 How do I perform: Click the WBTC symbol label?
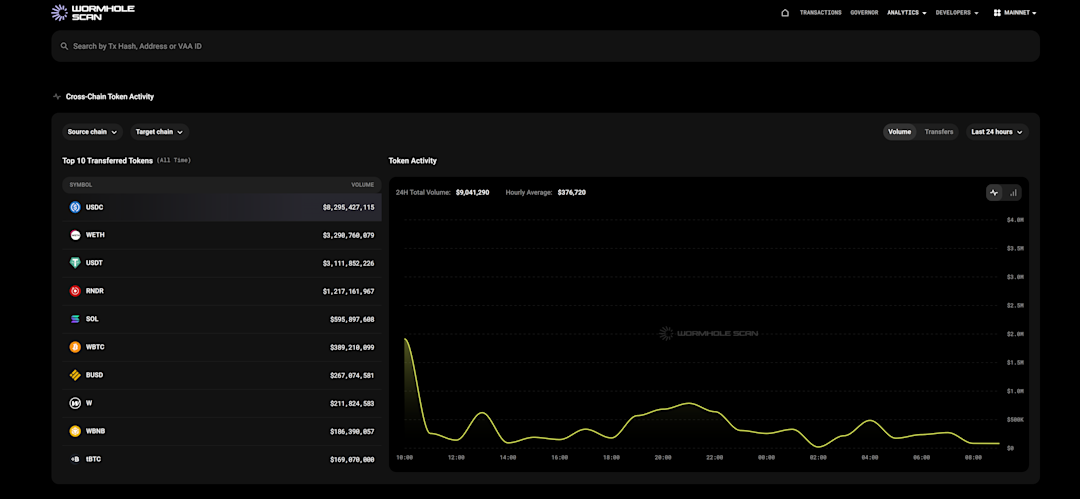coord(95,347)
